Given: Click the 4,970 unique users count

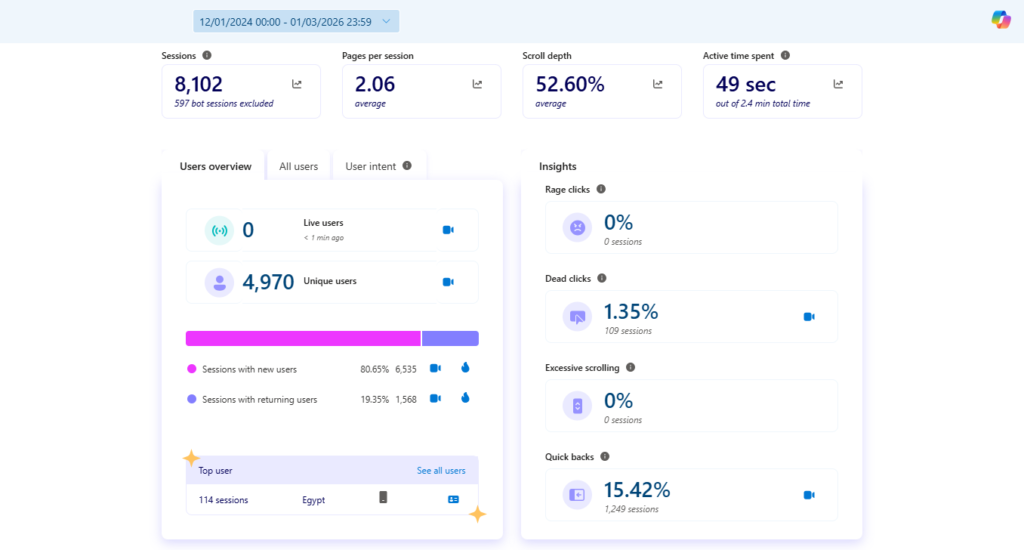Looking at the screenshot, I should coord(268,282).
